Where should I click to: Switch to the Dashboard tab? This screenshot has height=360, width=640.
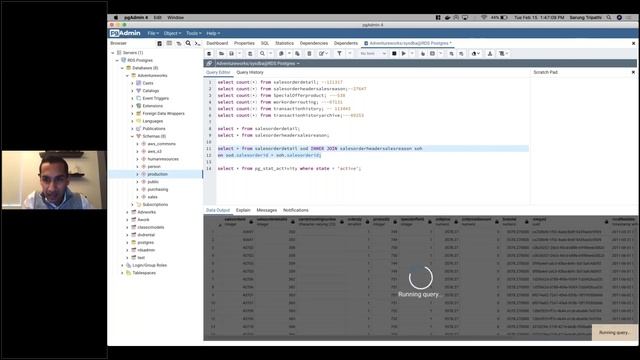217,43
